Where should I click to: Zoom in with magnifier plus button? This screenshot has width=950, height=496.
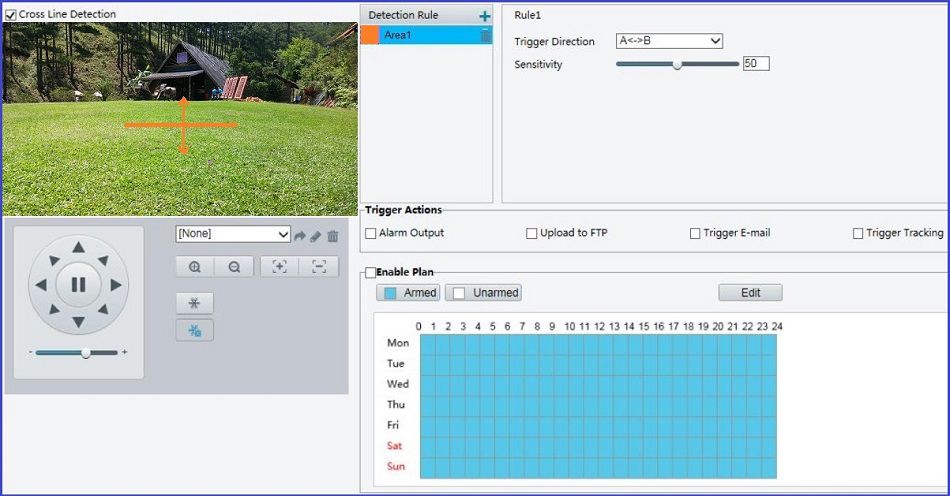click(x=194, y=266)
